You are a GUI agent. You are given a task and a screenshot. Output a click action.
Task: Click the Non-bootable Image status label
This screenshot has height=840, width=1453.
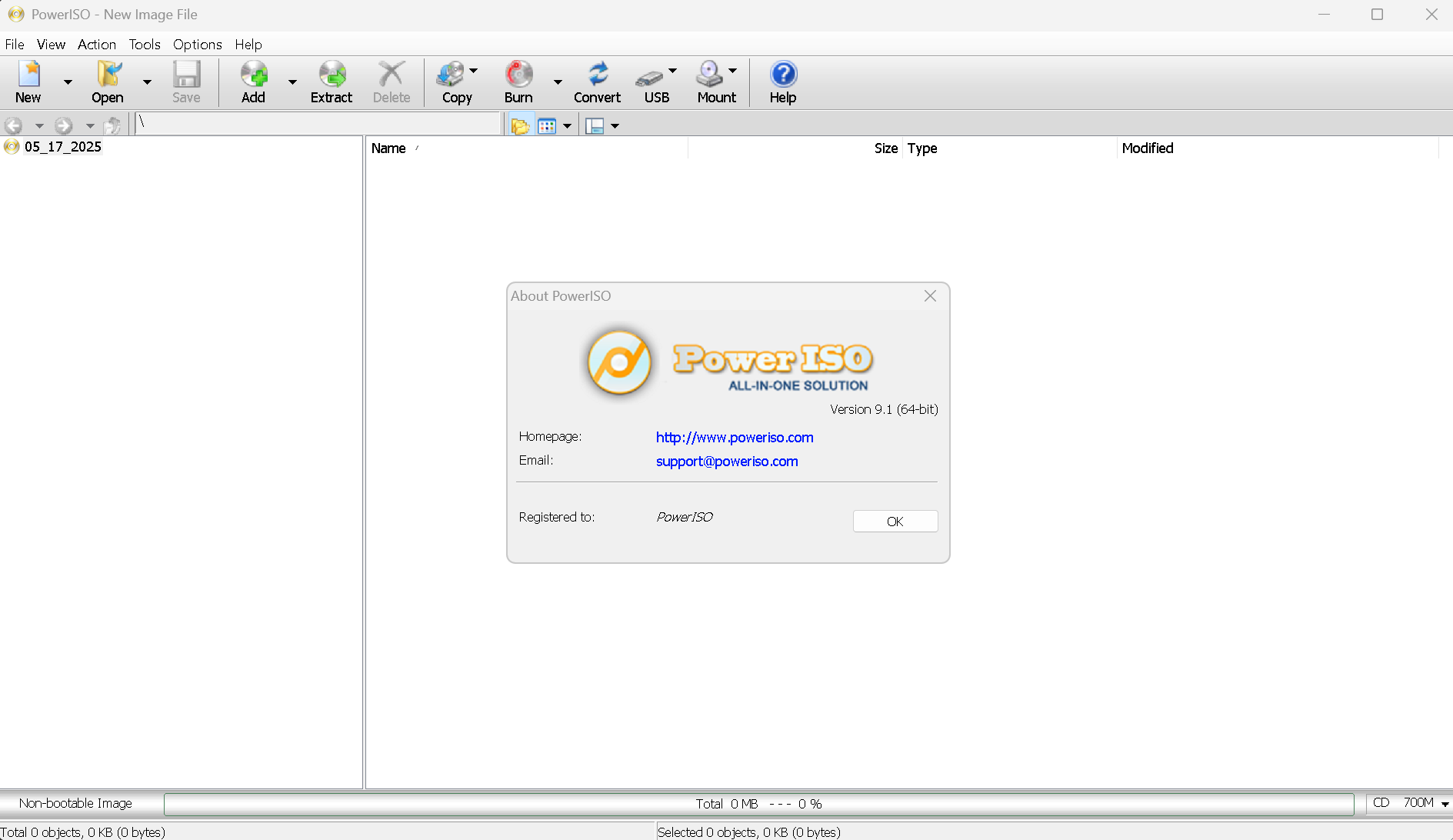(75, 803)
